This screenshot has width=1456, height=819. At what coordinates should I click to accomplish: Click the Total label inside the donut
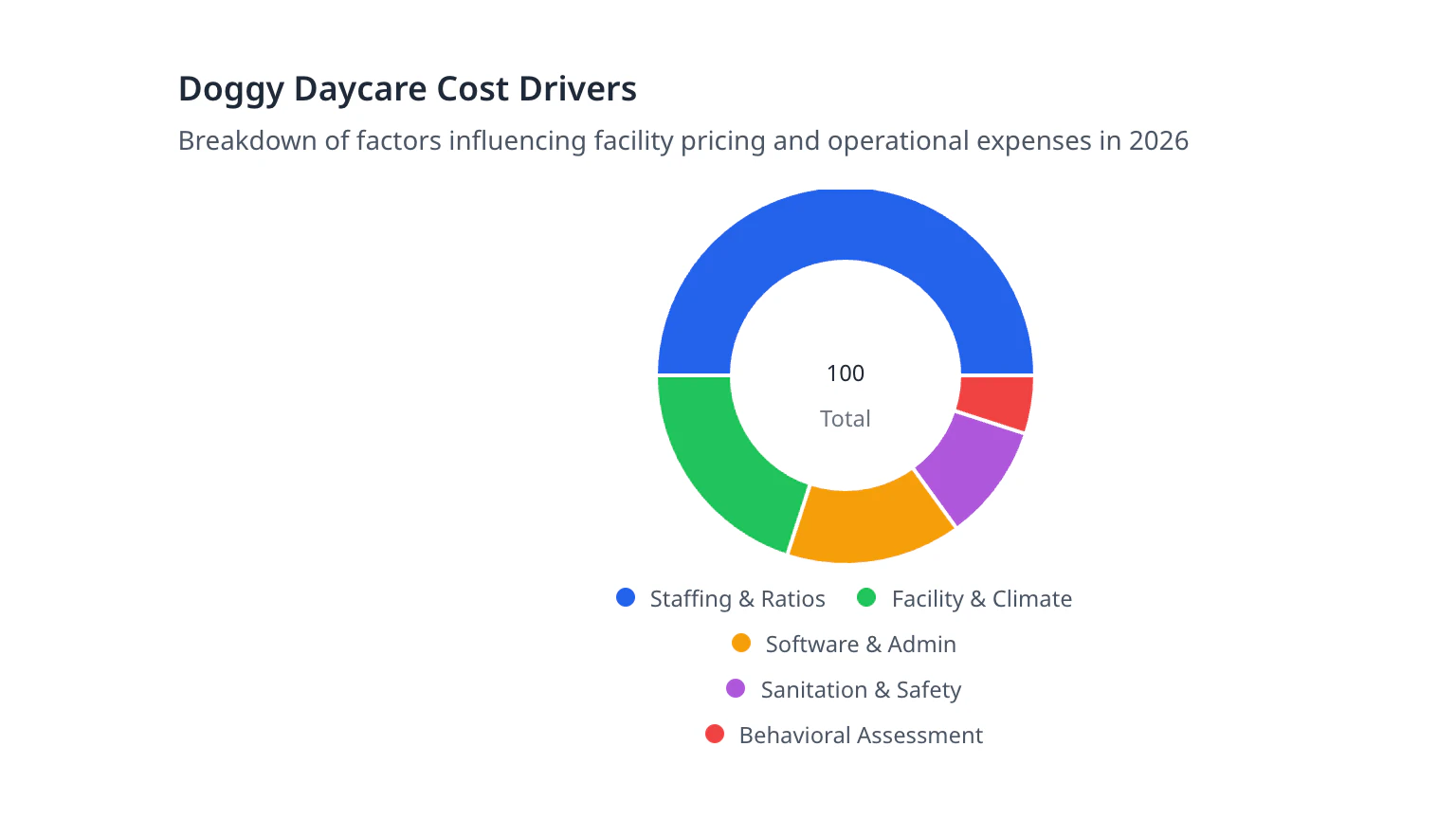coord(845,419)
